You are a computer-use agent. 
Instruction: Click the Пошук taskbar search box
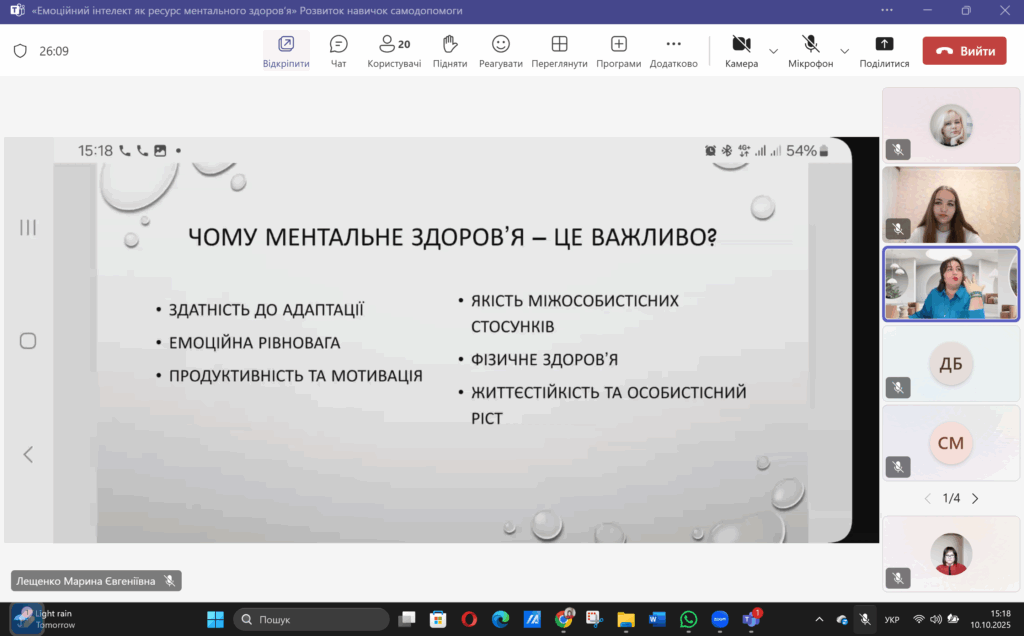point(311,620)
